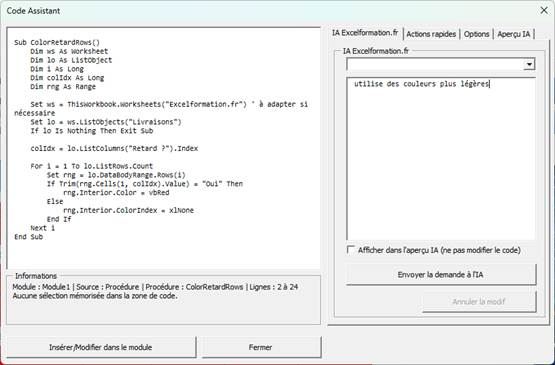Click the Fermer button
This screenshot has width=555, height=365.
click(x=261, y=347)
